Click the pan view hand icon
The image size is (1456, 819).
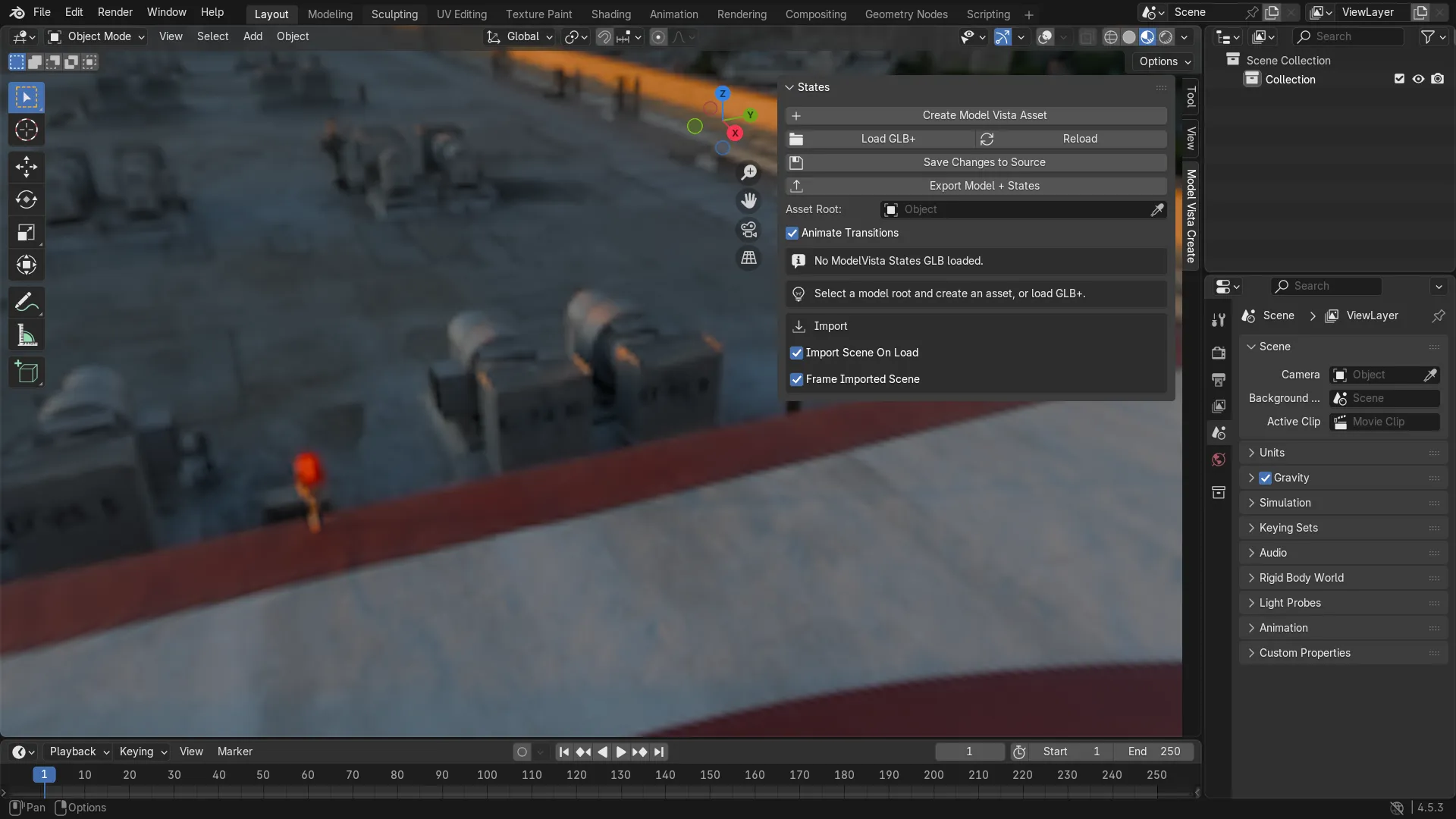click(x=748, y=201)
